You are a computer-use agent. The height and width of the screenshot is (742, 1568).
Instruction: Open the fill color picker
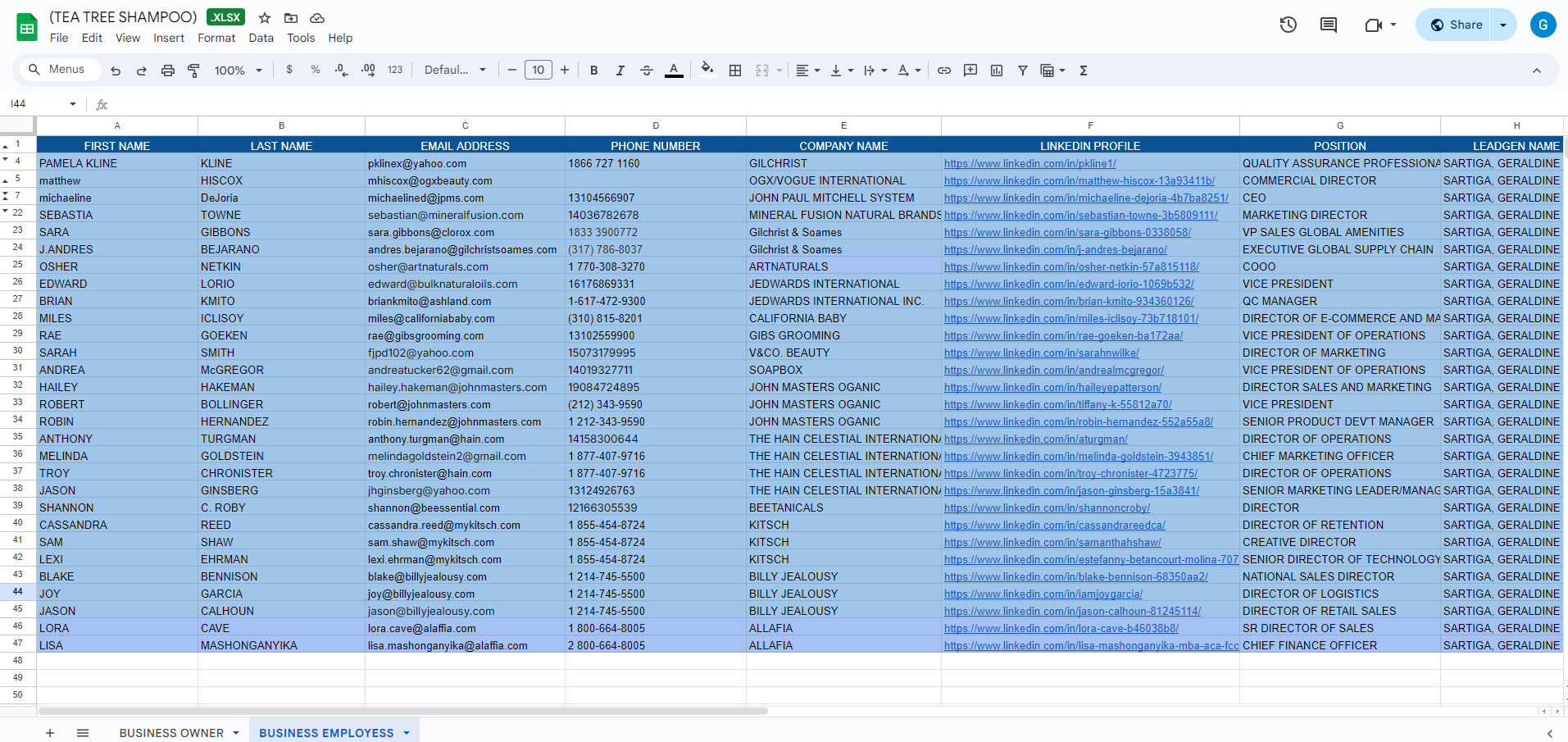point(707,70)
